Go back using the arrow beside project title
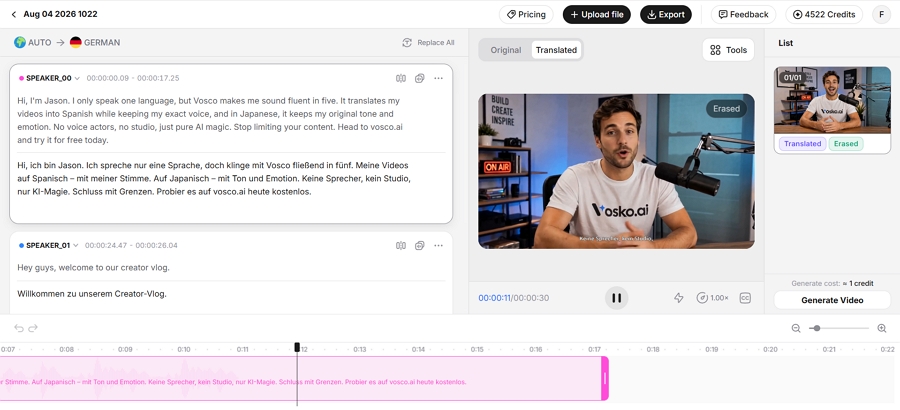Image resolution: width=900 pixels, height=410 pixels. pyautogui.click(x=14, y=14)
